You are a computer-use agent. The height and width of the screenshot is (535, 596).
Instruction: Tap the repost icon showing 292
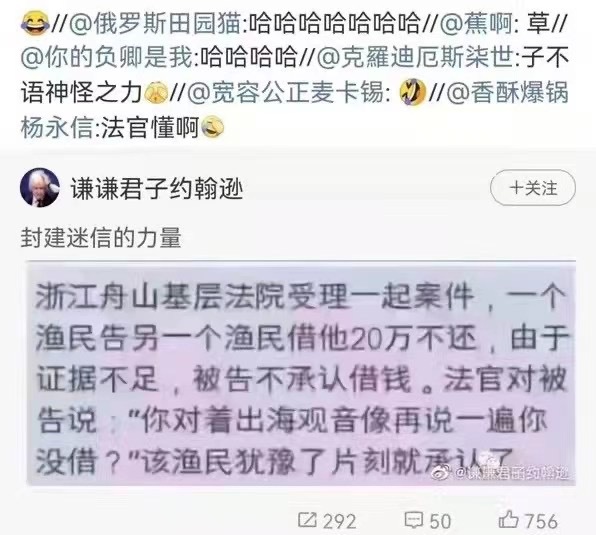coord(308,520)
